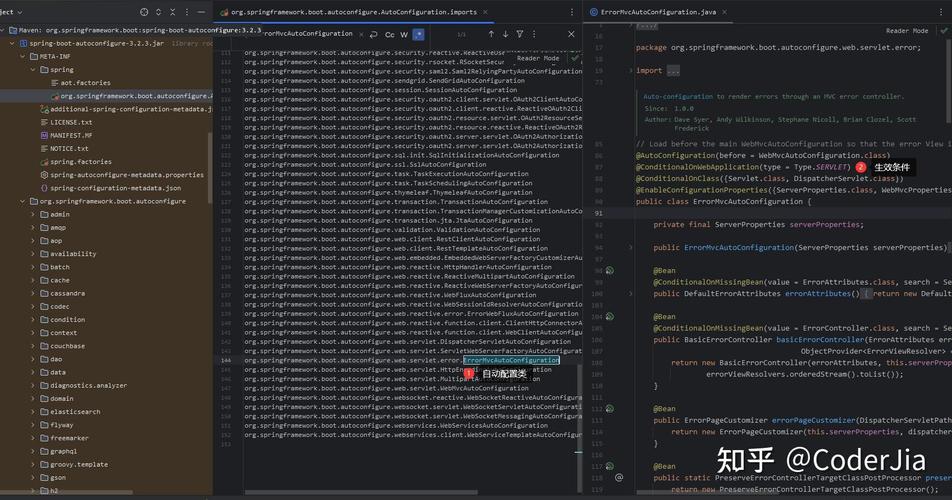Click the @ gutter icon on line 118
952x500 pixels.
(x=619, y=478)
